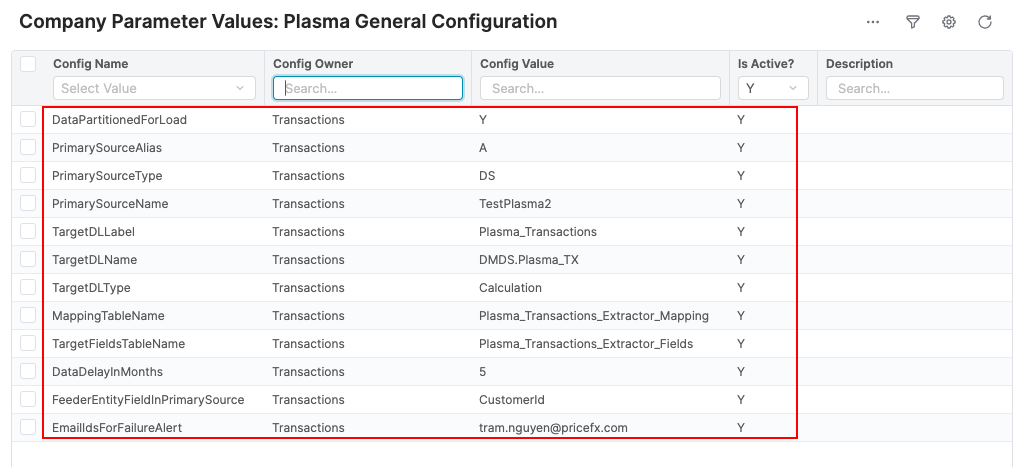Tick the EmailIdsForFailureAlert row checkbox
Screen dimensions: 1020x467
pos(28,428)
